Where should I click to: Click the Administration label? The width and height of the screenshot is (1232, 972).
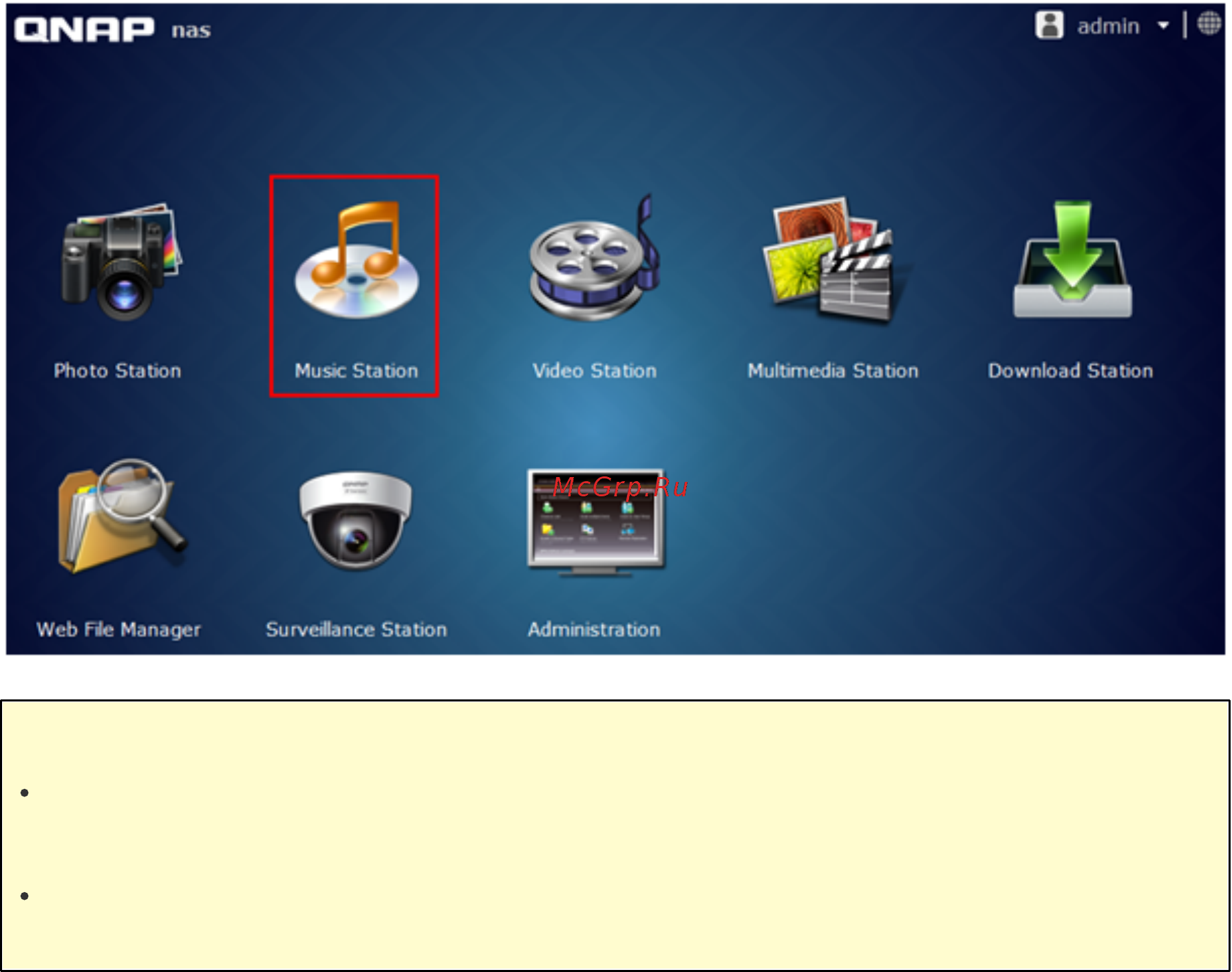pos(594,630)
